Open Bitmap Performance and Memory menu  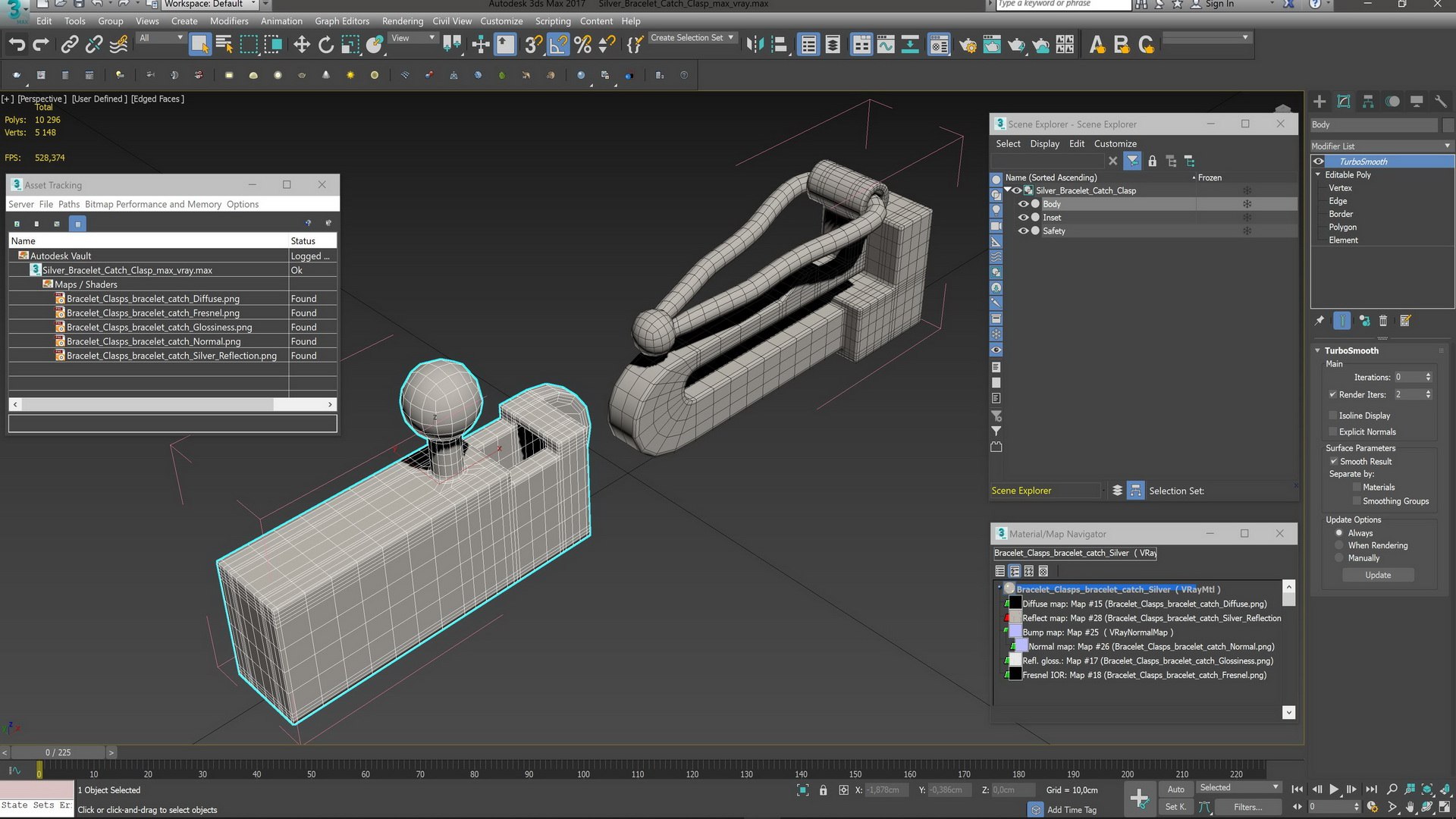coord(153,204)
